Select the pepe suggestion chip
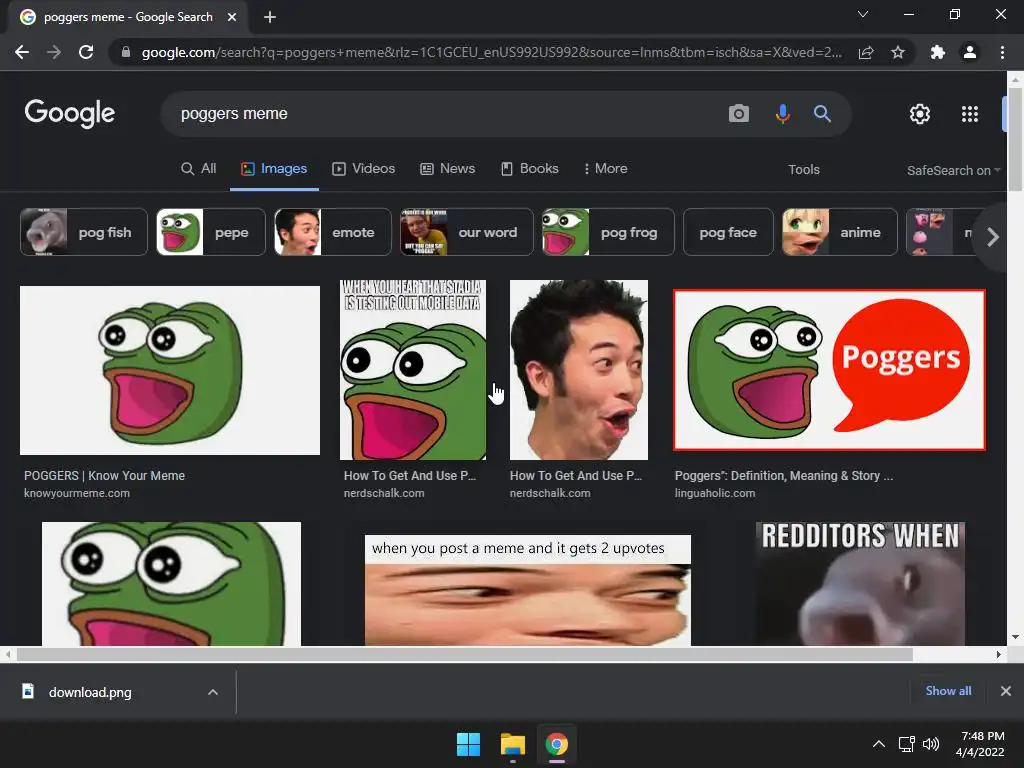This screenshot has width=1024, height=768. point(211,232)
